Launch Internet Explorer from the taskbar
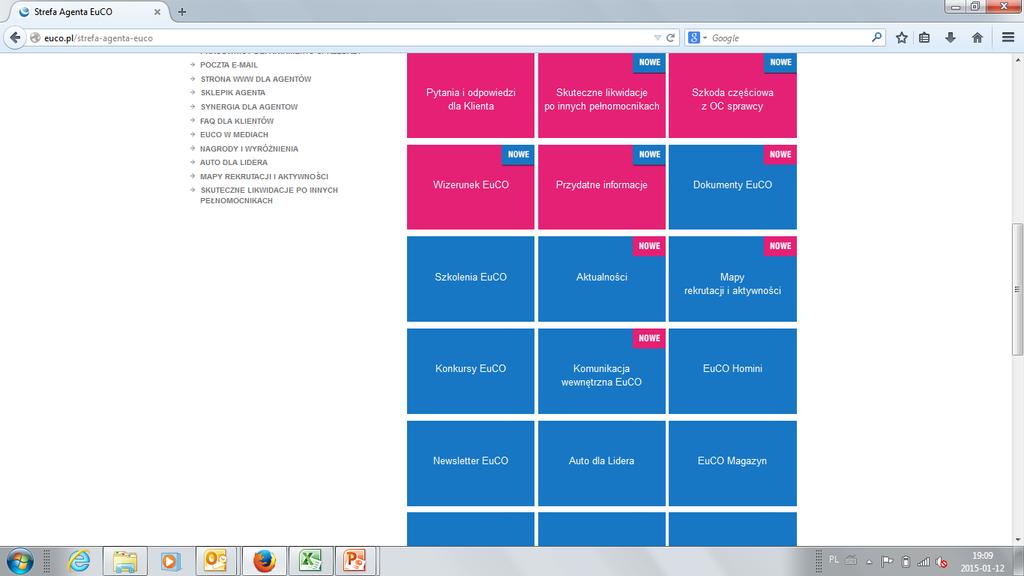The image size is (1024, 576). coord(79,561)
